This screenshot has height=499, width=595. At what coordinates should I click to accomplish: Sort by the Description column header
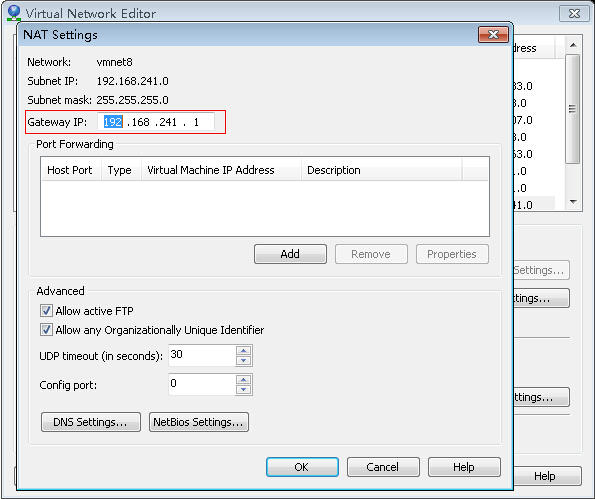[382, 170]
